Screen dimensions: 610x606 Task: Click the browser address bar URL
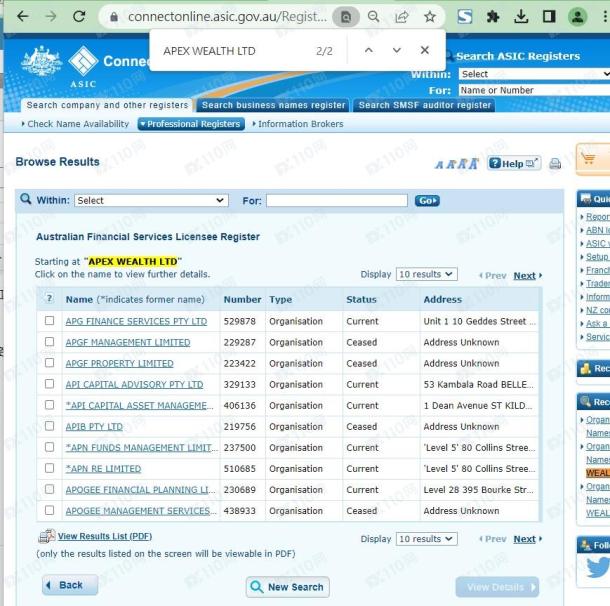click(227, 17)
